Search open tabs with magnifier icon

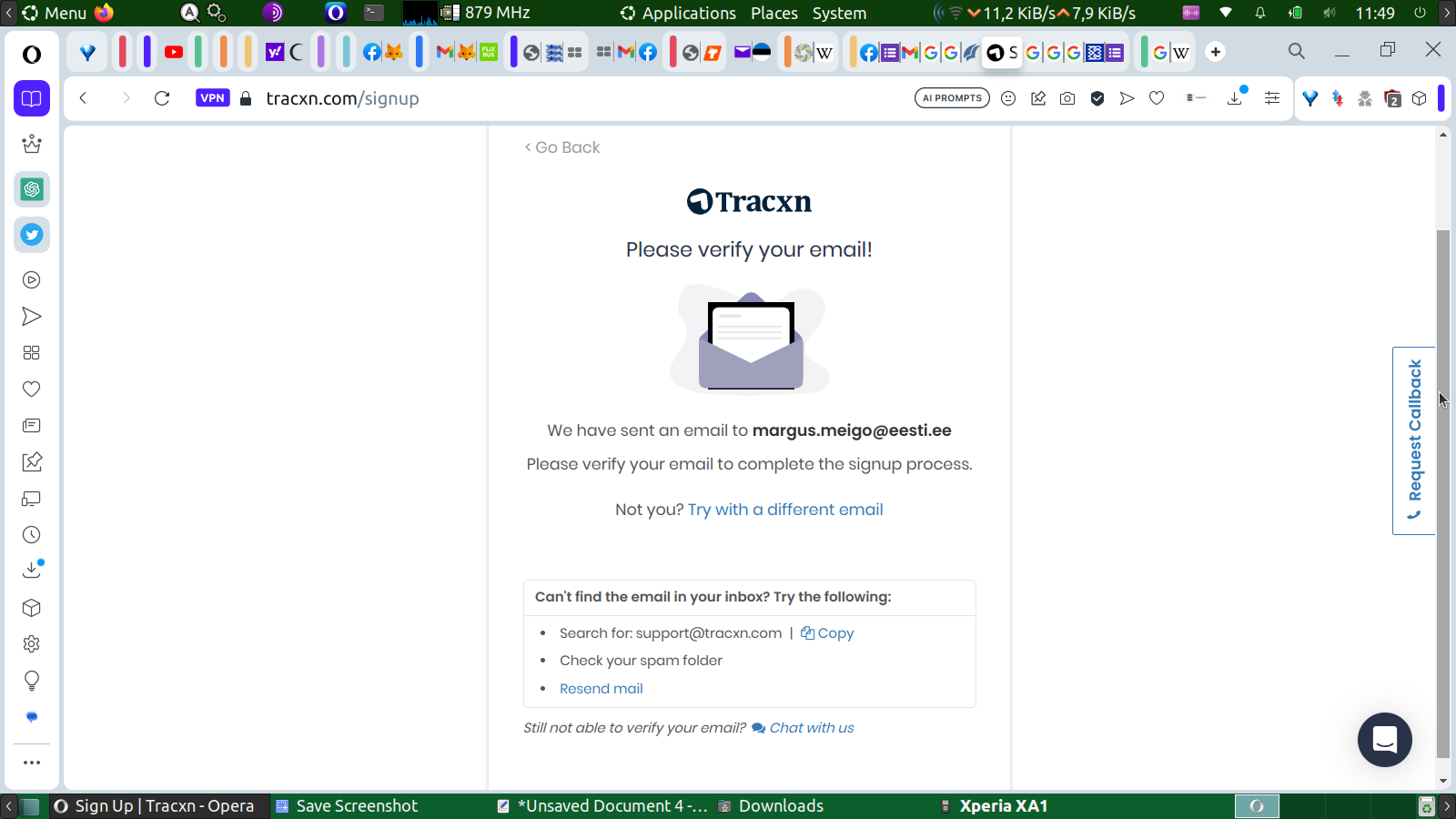pos(1297,52)
